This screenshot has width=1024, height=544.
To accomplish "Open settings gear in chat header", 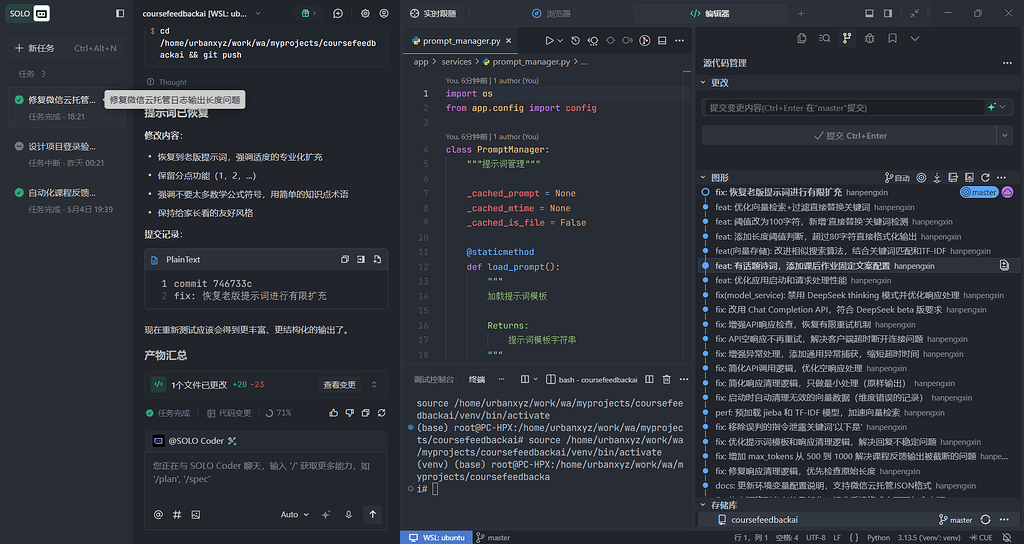I will [365, 13].
